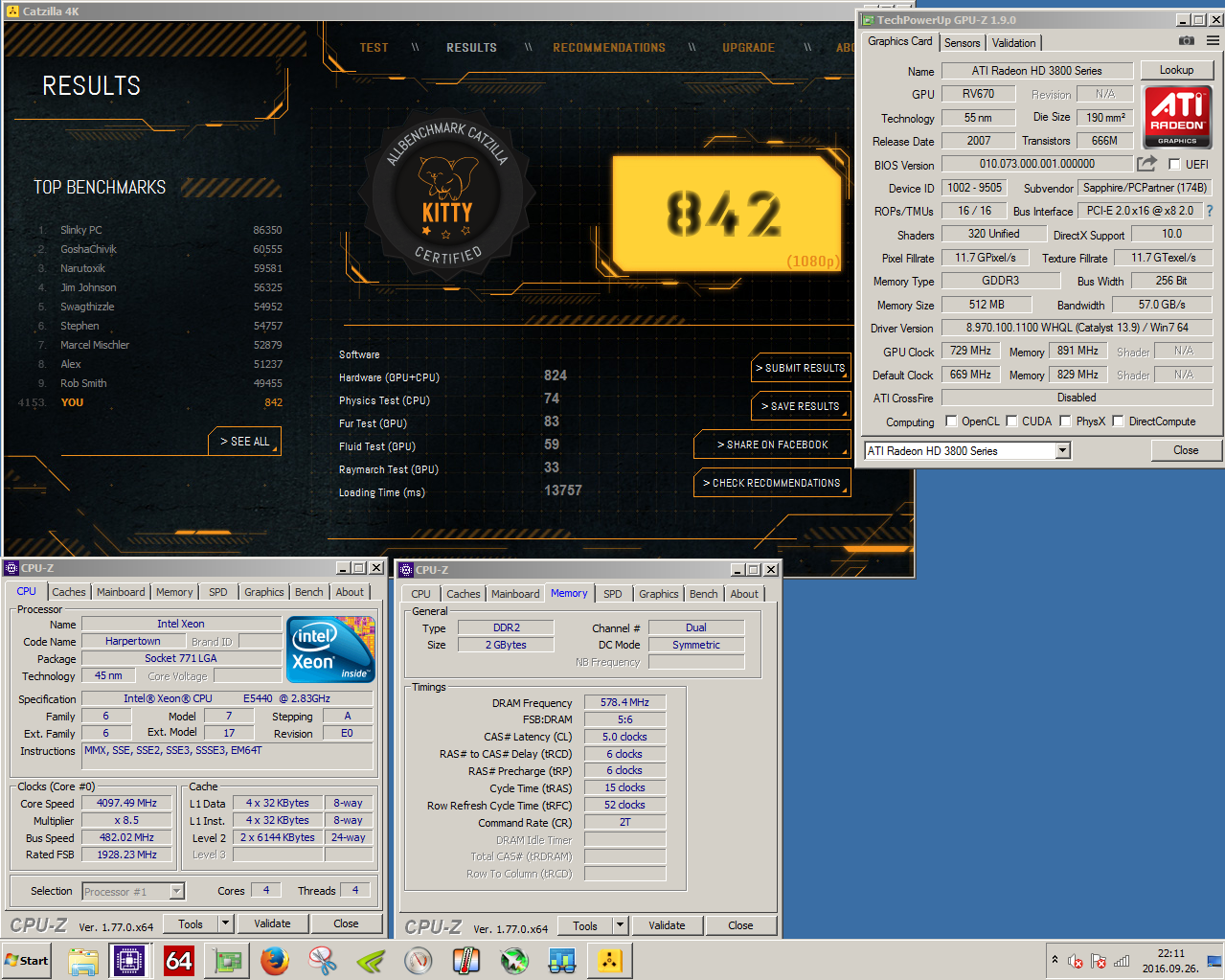Switch to the Validation tab in GPU-Z
This screenshot has height=980, width=1225.
click(x=1013, y=43)
